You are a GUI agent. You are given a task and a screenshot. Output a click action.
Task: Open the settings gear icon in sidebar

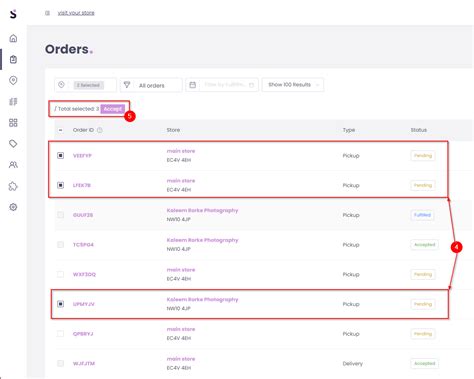tap(13, 207)
